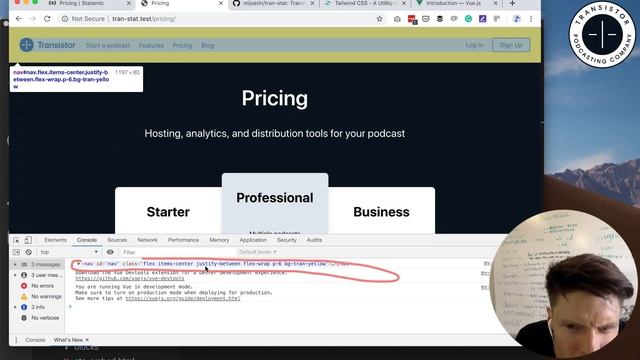
Task: Click the Start a podcast nav link
Action: pos(108,45)
